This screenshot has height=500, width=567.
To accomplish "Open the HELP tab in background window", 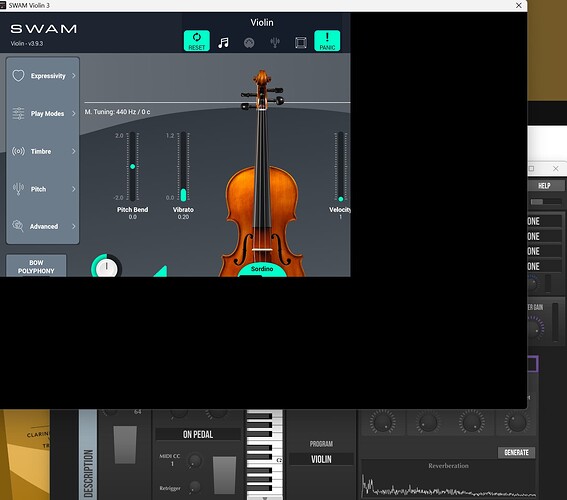I will pyautogui.click(x=545, y=186).
